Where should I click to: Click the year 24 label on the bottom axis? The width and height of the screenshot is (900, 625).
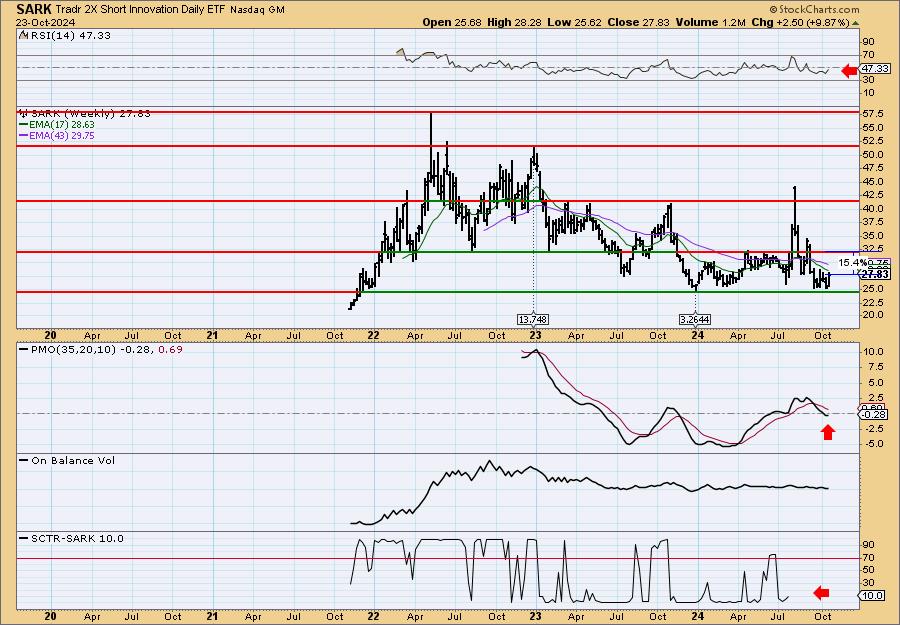click(x=697, y=617)
